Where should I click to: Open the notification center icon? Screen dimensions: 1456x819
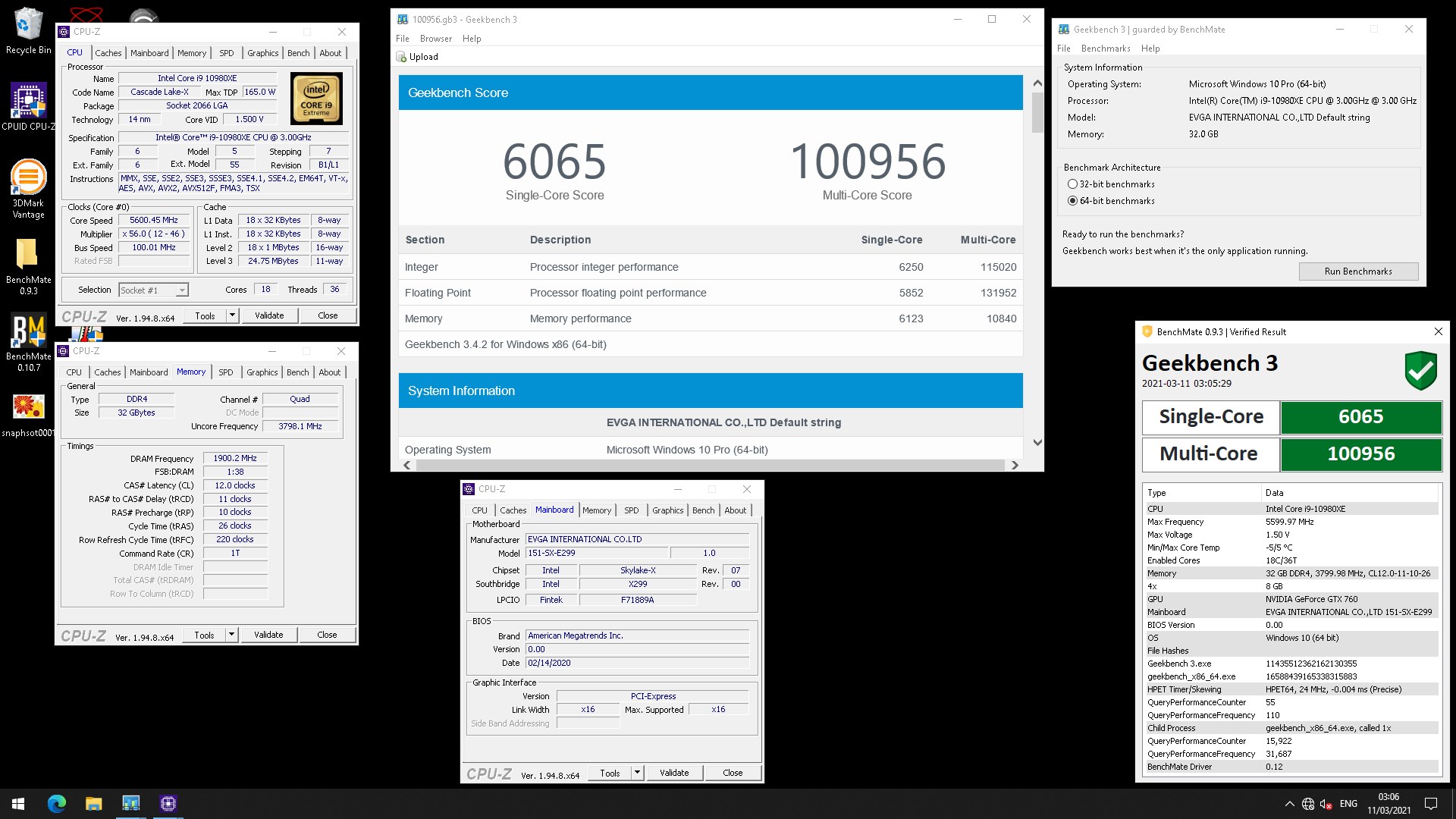(x=1431, y=804)
